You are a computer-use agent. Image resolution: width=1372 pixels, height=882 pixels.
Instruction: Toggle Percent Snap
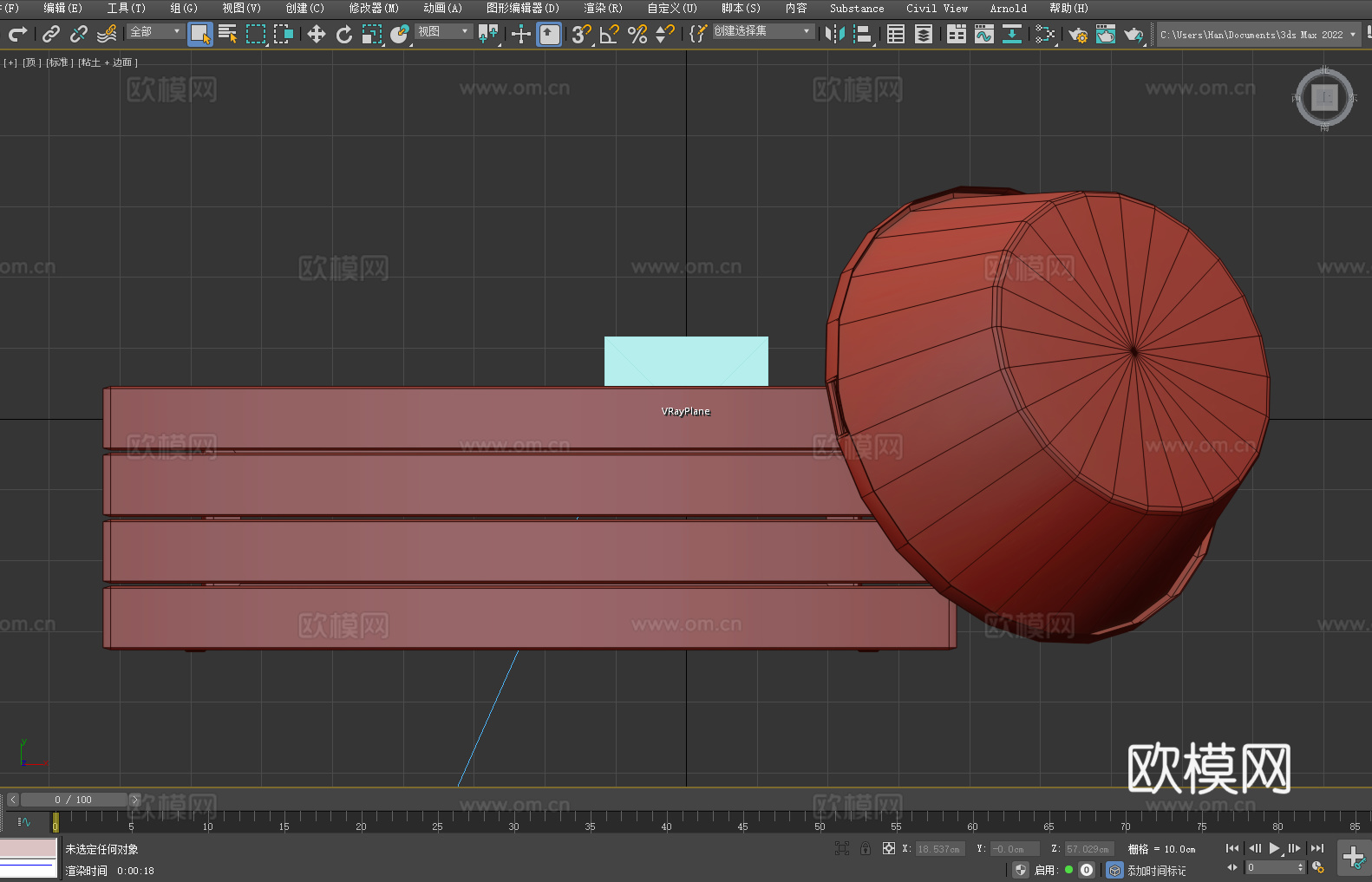tap(637, 34)
